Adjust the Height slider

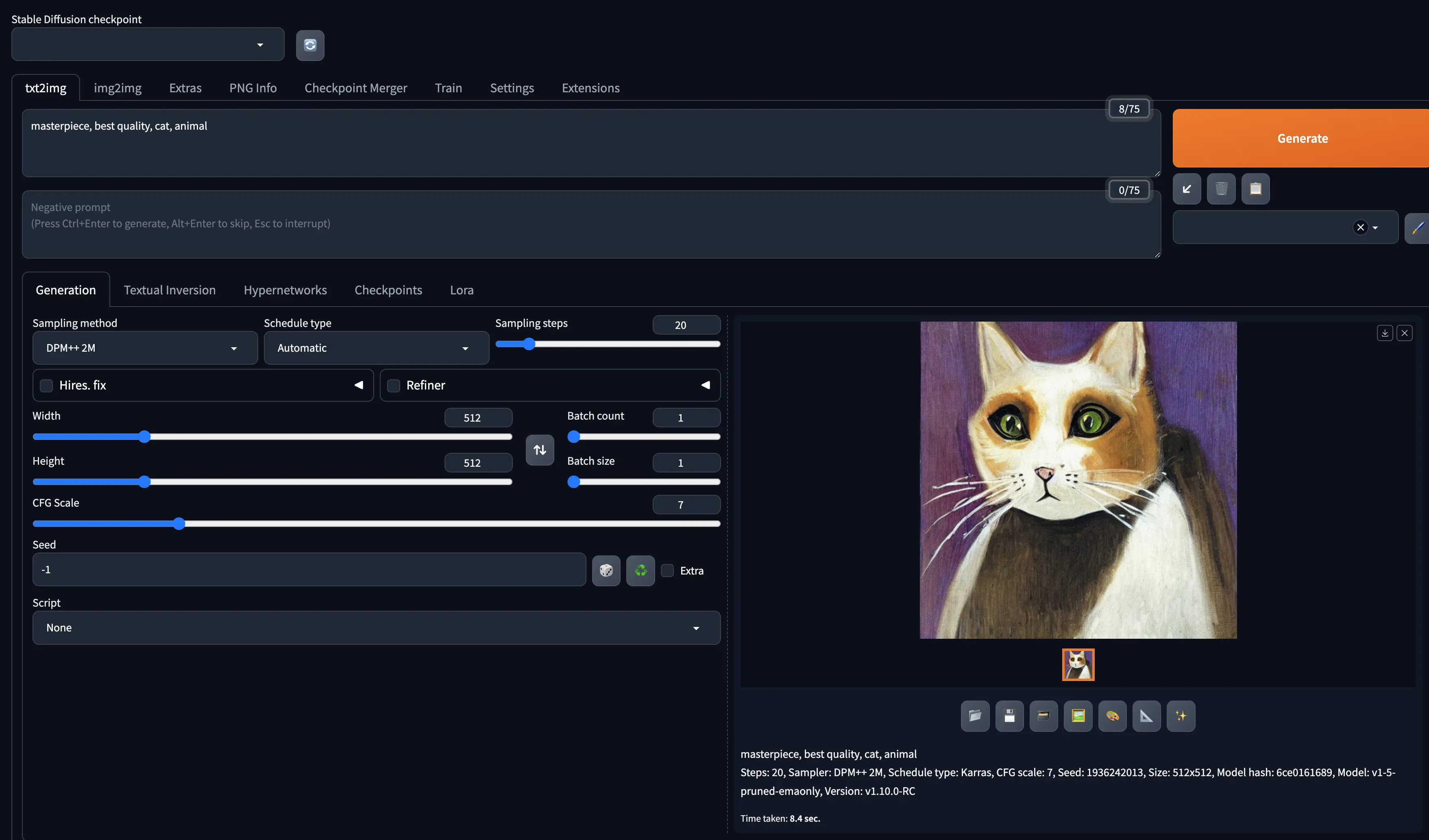[x=272, y=482]
